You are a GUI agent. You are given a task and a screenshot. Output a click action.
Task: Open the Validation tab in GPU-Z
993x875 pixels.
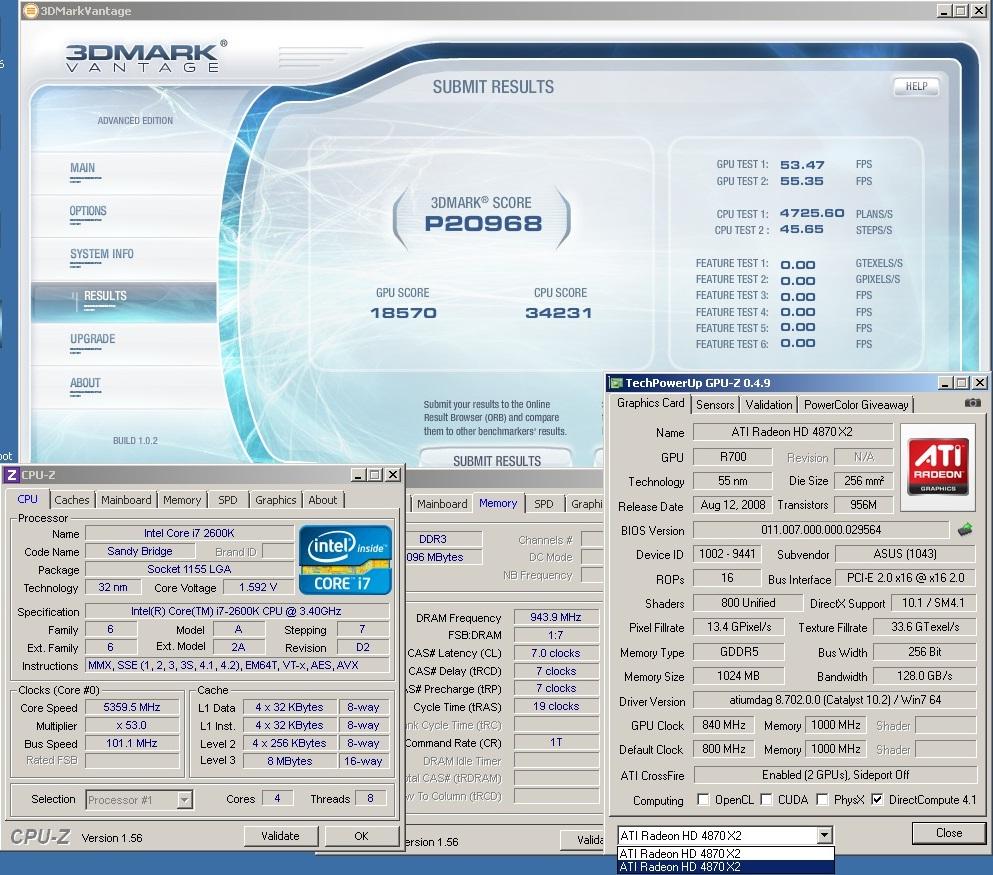tap(768, 405)
